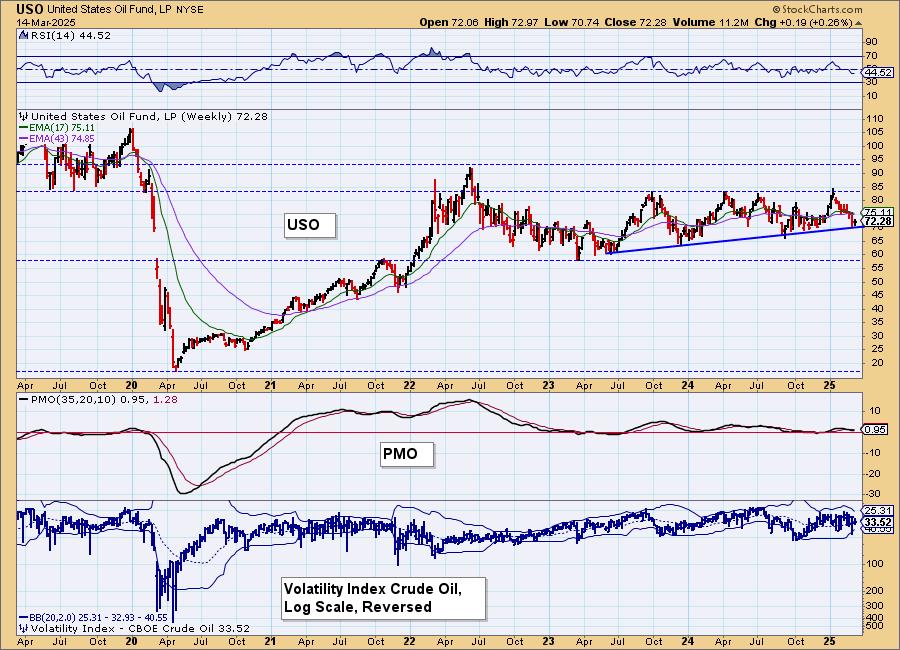Click the icon beside Volatility Index CBOE legend

click(x=24, y=628)
